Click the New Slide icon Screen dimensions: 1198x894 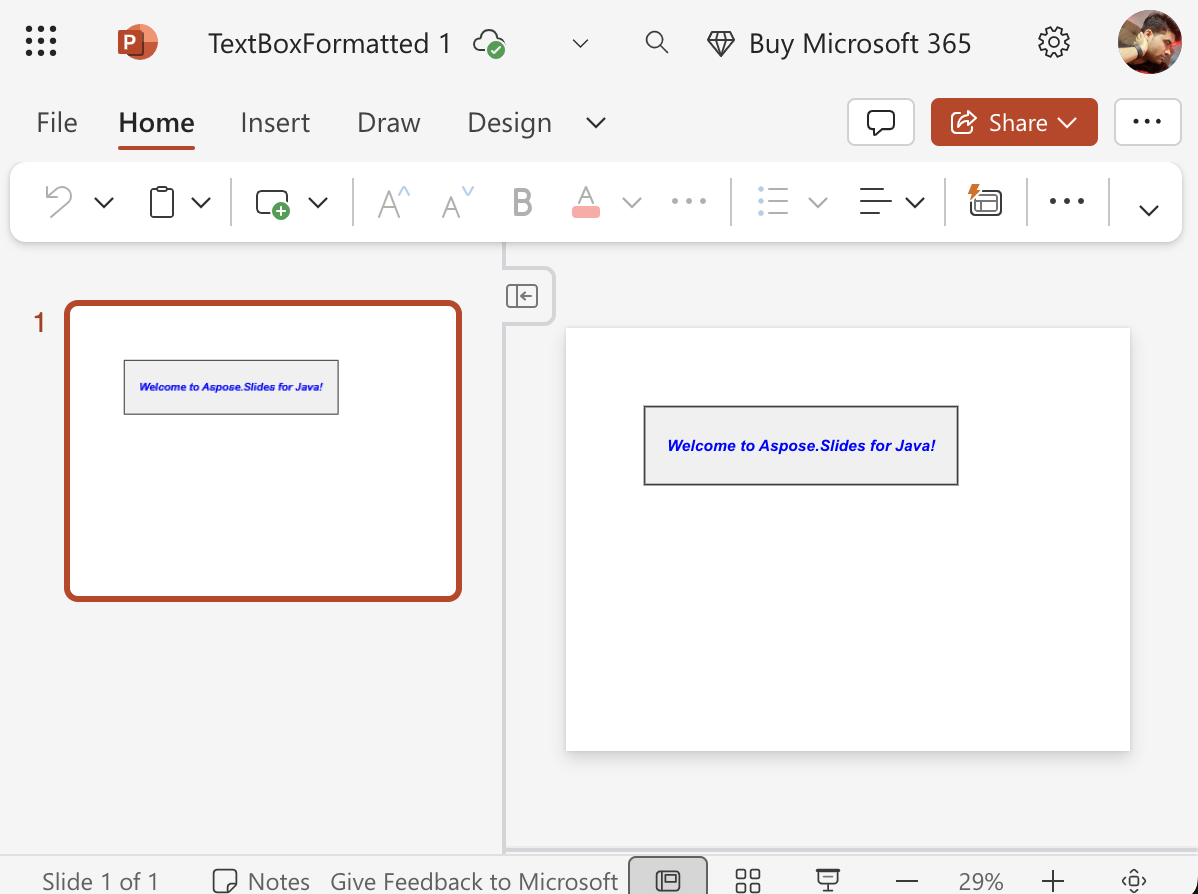tap(272, 203)
